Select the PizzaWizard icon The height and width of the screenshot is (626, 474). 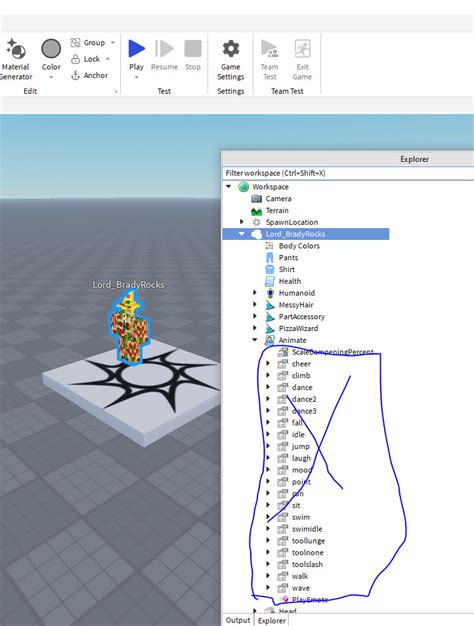[270, 329]
